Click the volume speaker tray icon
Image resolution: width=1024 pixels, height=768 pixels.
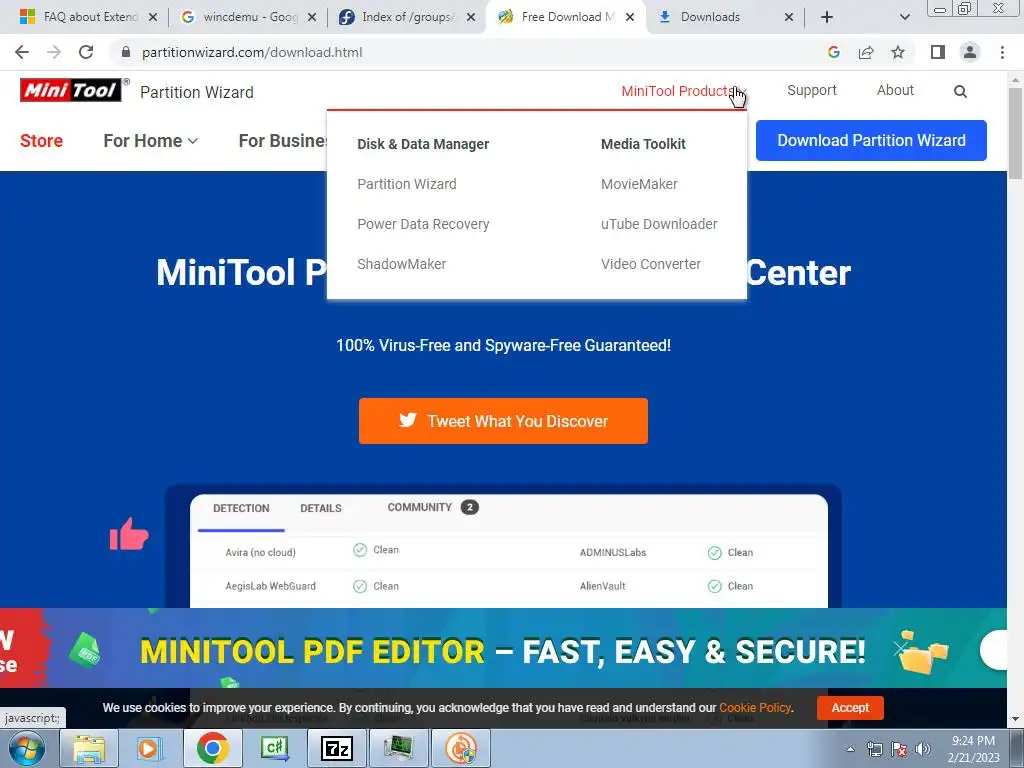coord(923,749)
